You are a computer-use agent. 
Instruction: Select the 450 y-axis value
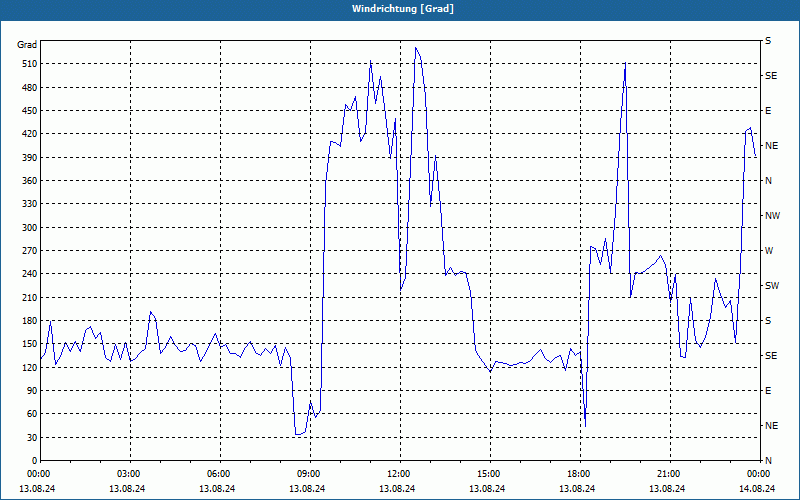30,111
